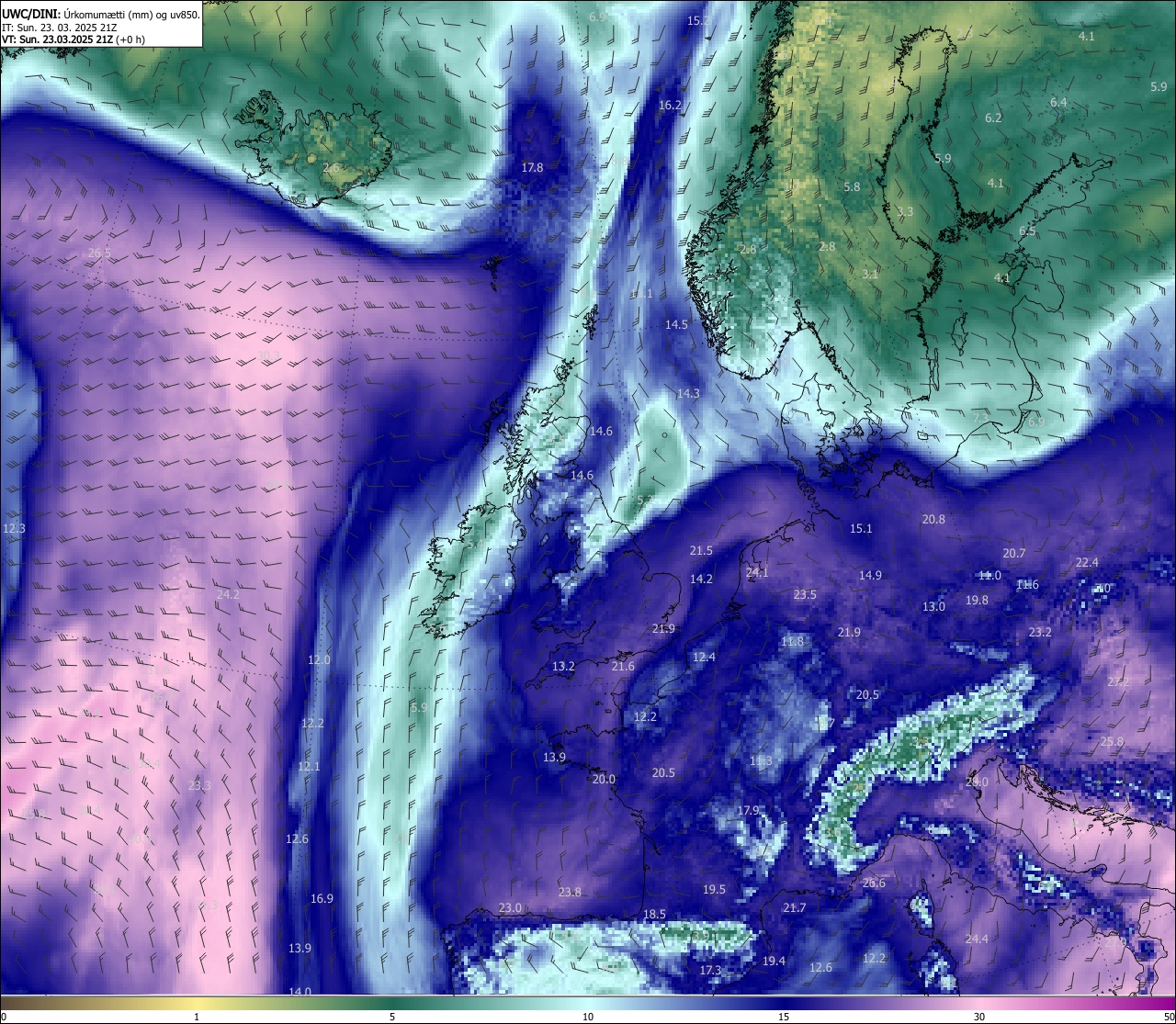
Task: Click the 7.1 value label
Action: 980,417
